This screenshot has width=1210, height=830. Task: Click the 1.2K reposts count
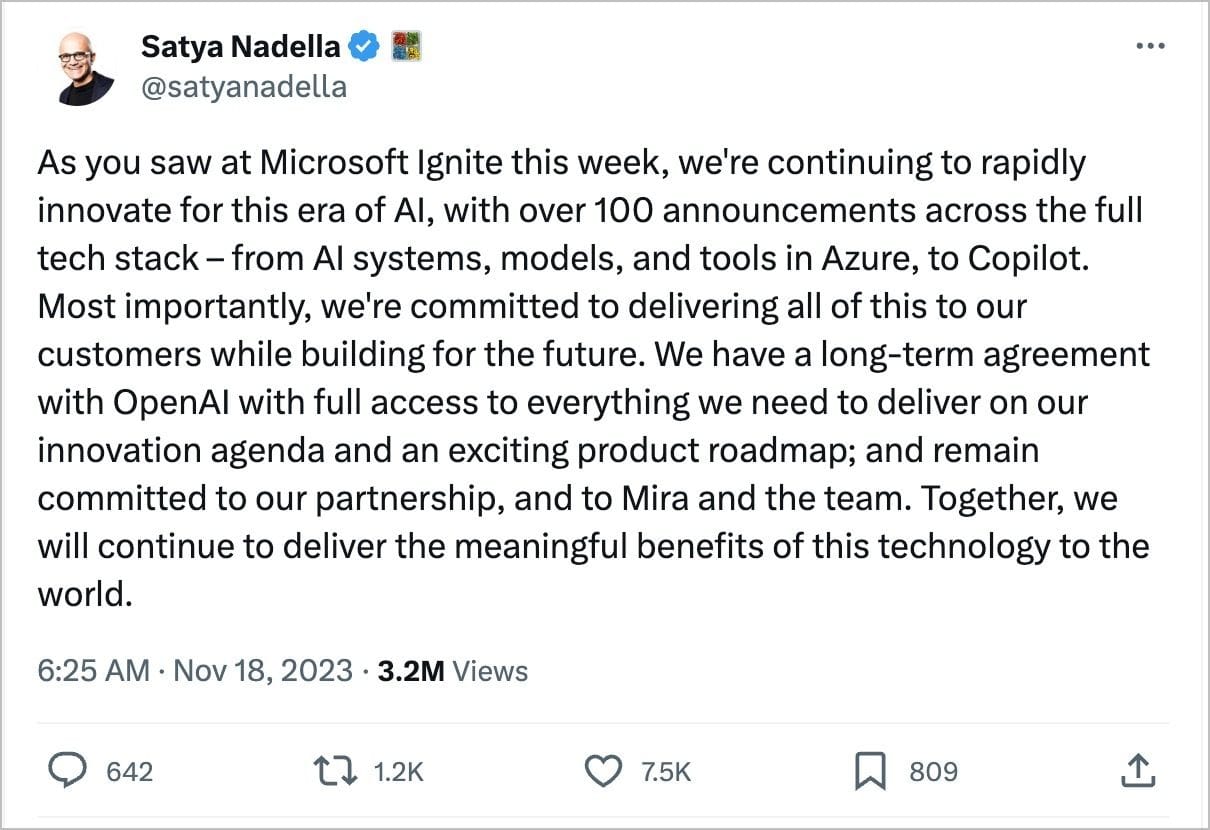point(399,772)
